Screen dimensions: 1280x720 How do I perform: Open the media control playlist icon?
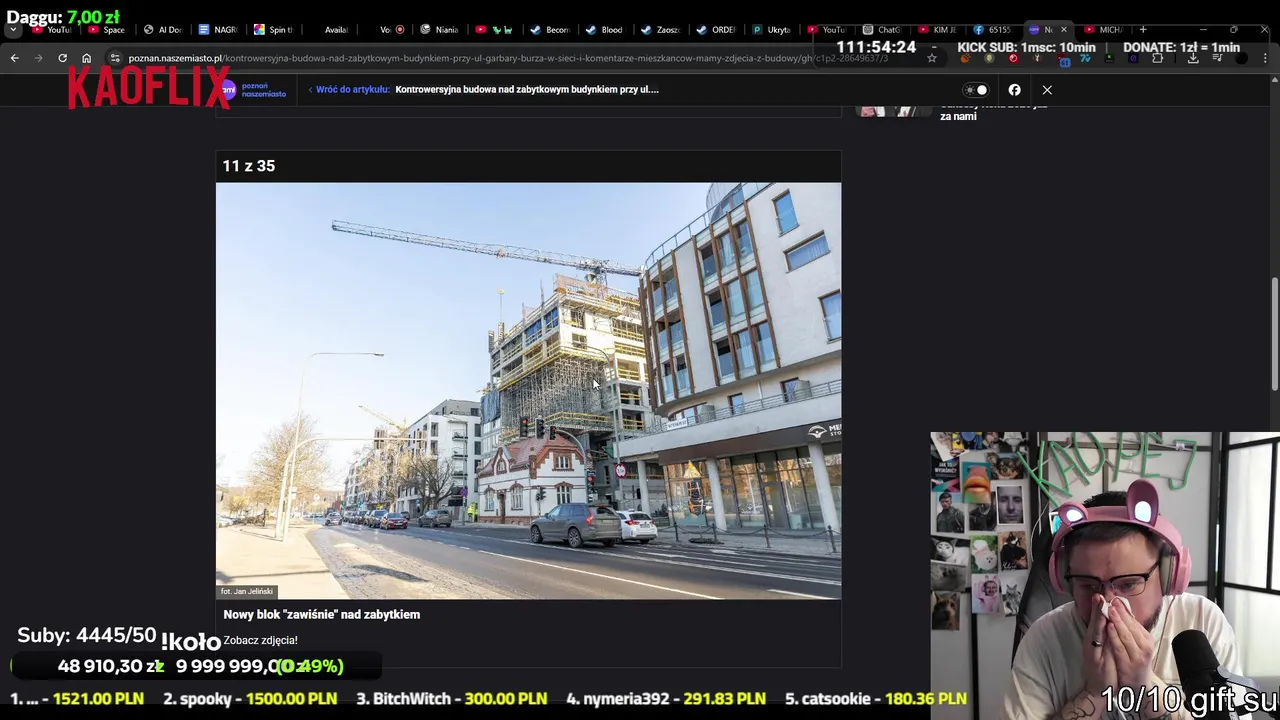click(x=1217, y=57)
